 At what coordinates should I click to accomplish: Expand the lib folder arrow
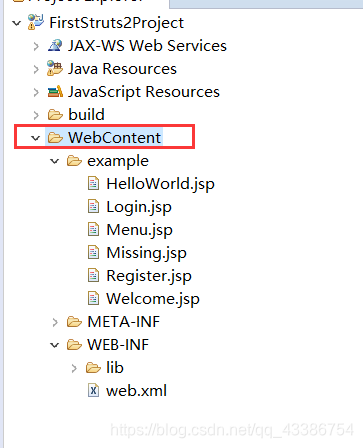click(74, 368)
